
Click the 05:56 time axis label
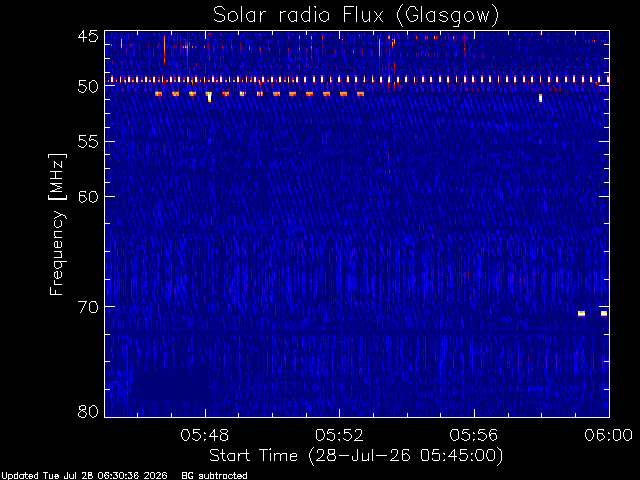pos(474,435)
